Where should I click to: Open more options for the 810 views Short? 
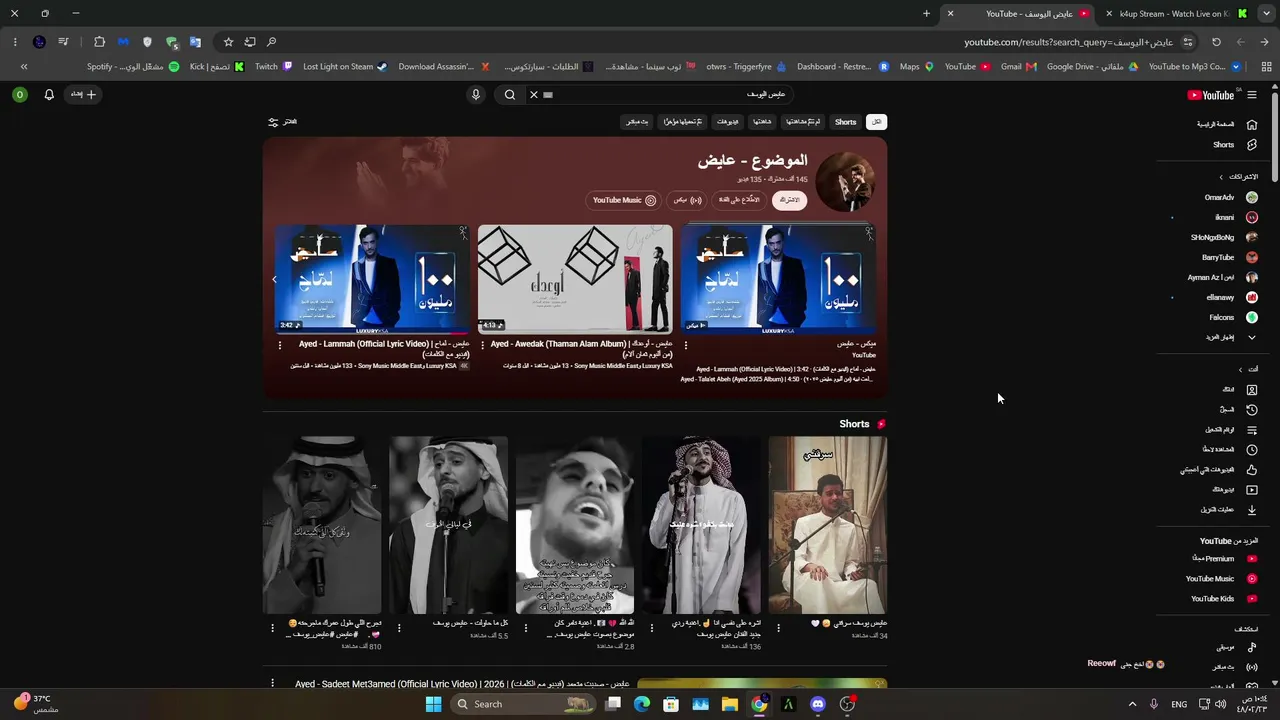coord(272,628)
